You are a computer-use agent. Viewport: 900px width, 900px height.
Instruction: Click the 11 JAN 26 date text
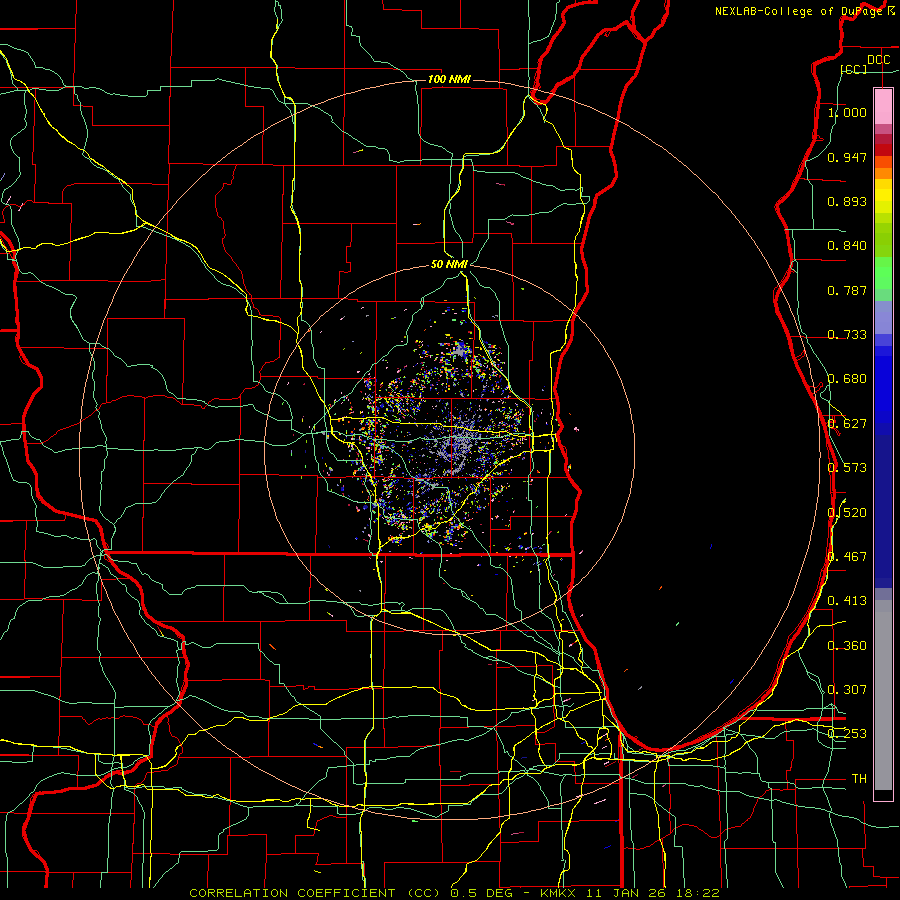[x=626, y=893]
